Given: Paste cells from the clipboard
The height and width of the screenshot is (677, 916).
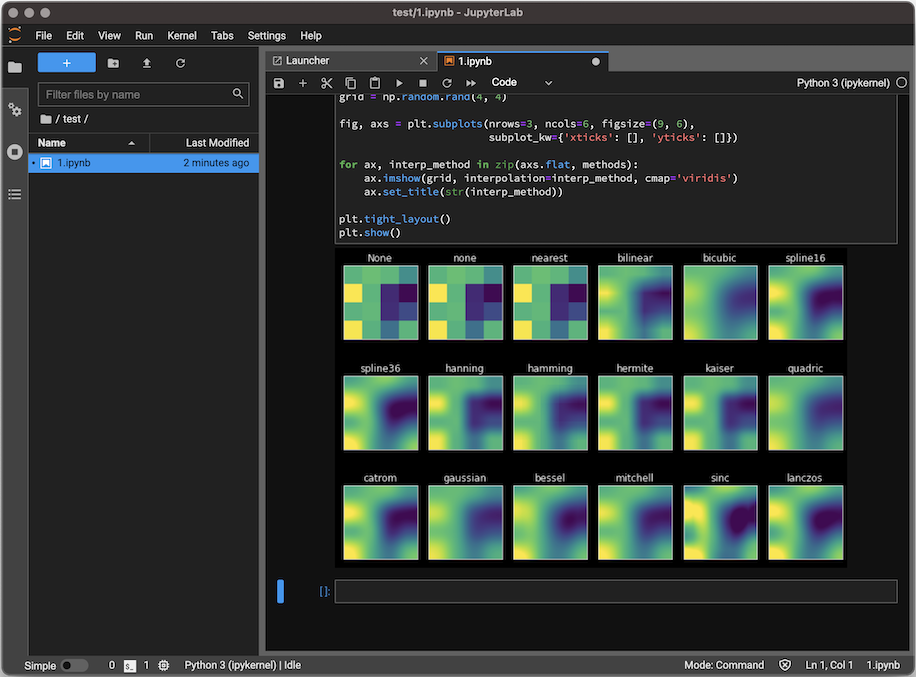Looking at the screenshot, I should 375,83.
